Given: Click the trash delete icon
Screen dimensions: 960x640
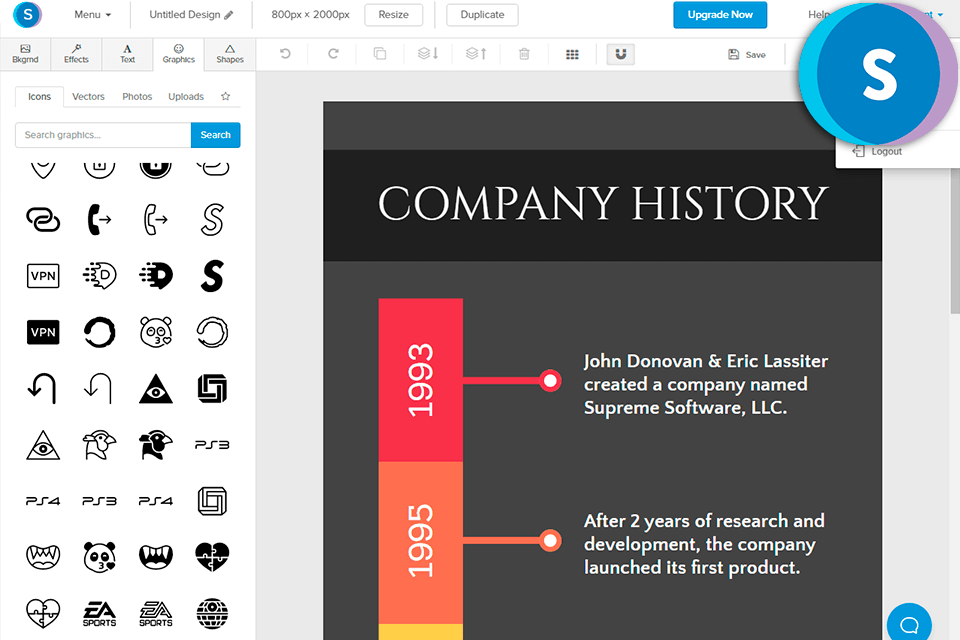Looking at the screenshot, I should (x=524, y=54).
